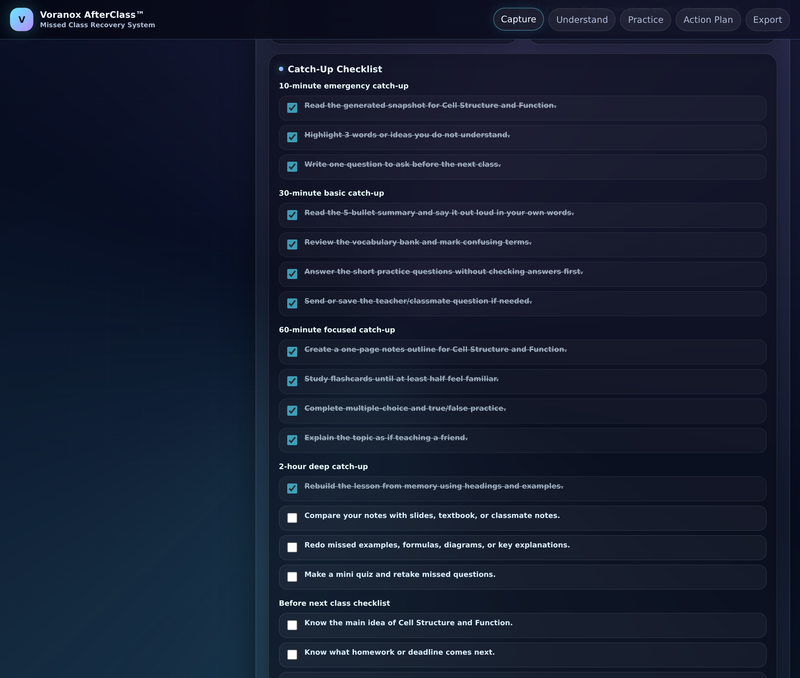
Task: Check 'Compare your notes with slides' checkbox
Action: click(292, 518)
